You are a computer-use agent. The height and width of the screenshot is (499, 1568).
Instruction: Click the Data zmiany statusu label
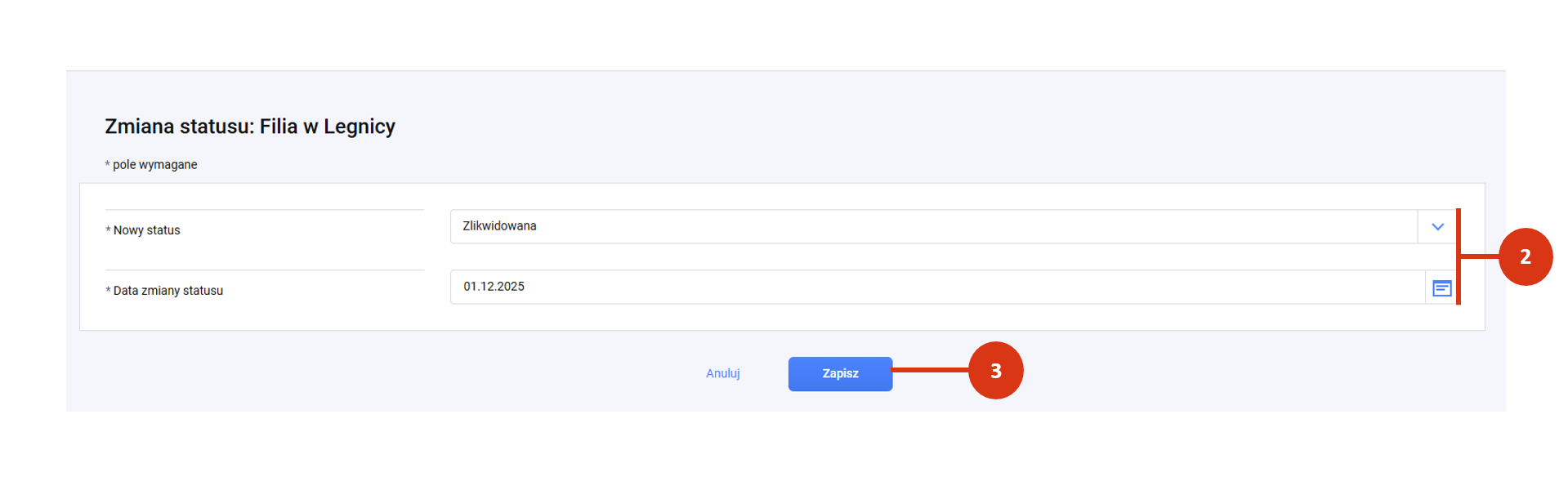pyautogui.click(x=168, y=292)
